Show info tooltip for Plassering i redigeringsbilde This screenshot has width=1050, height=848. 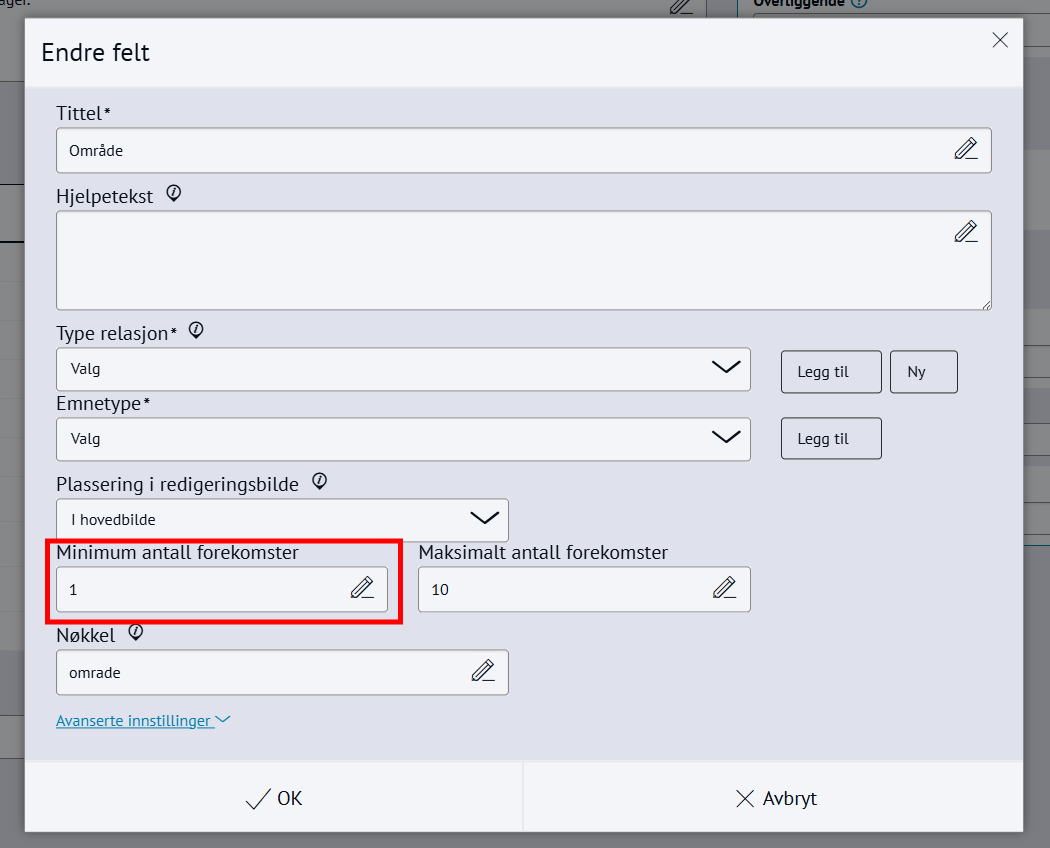coord(319,481)
